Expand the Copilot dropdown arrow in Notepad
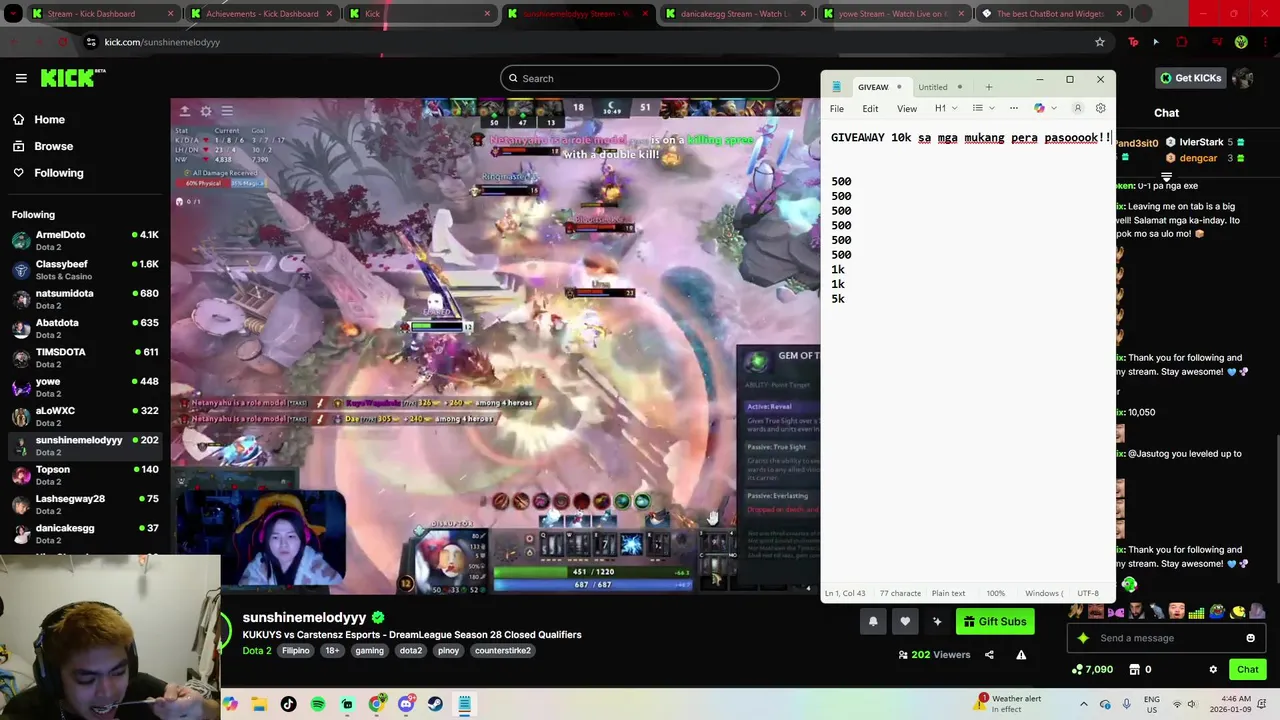The width and height of the screenshot is (1280, 720). point(1053,108)
